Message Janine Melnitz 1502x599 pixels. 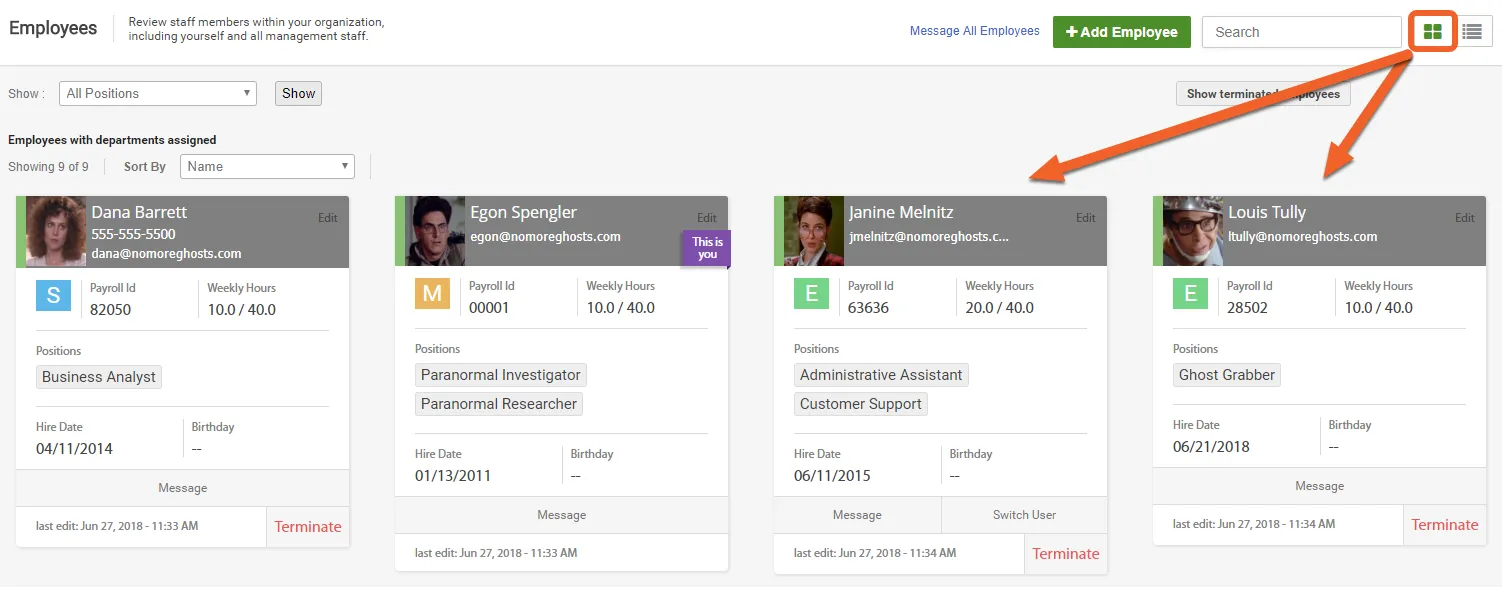point(857,515)
